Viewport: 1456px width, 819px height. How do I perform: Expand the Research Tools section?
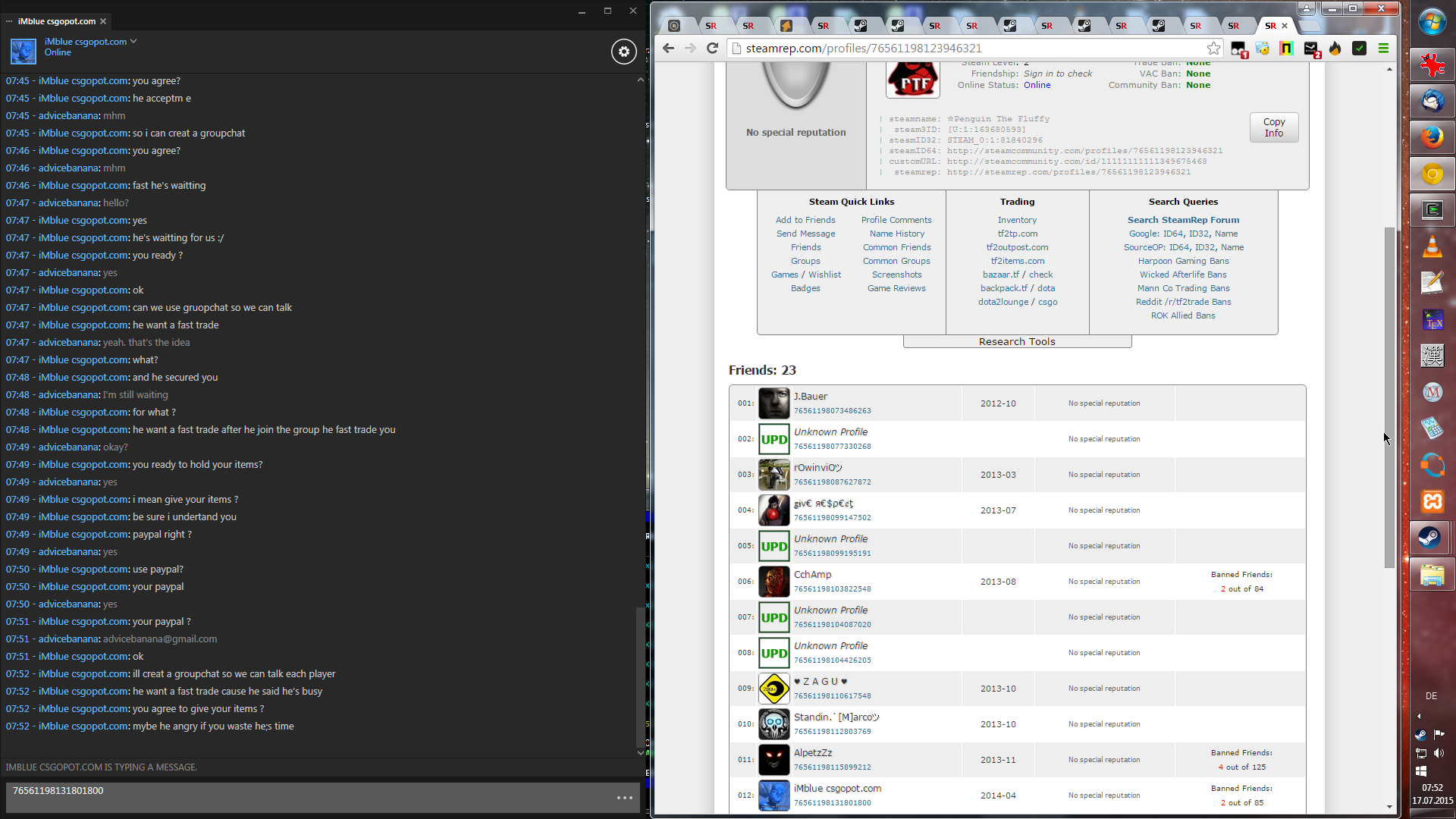[x=1016, y=342]
